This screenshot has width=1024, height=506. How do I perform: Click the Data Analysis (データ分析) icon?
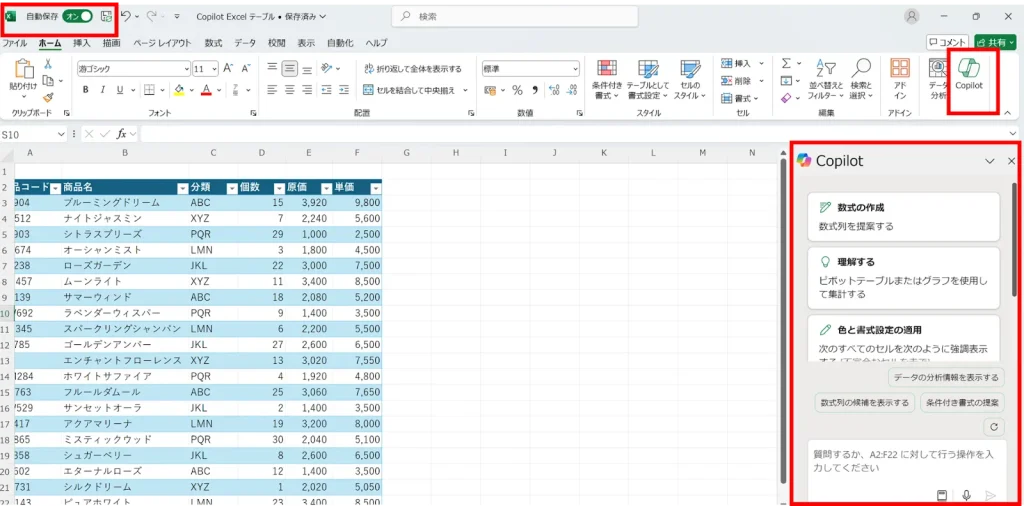(938, 75)
